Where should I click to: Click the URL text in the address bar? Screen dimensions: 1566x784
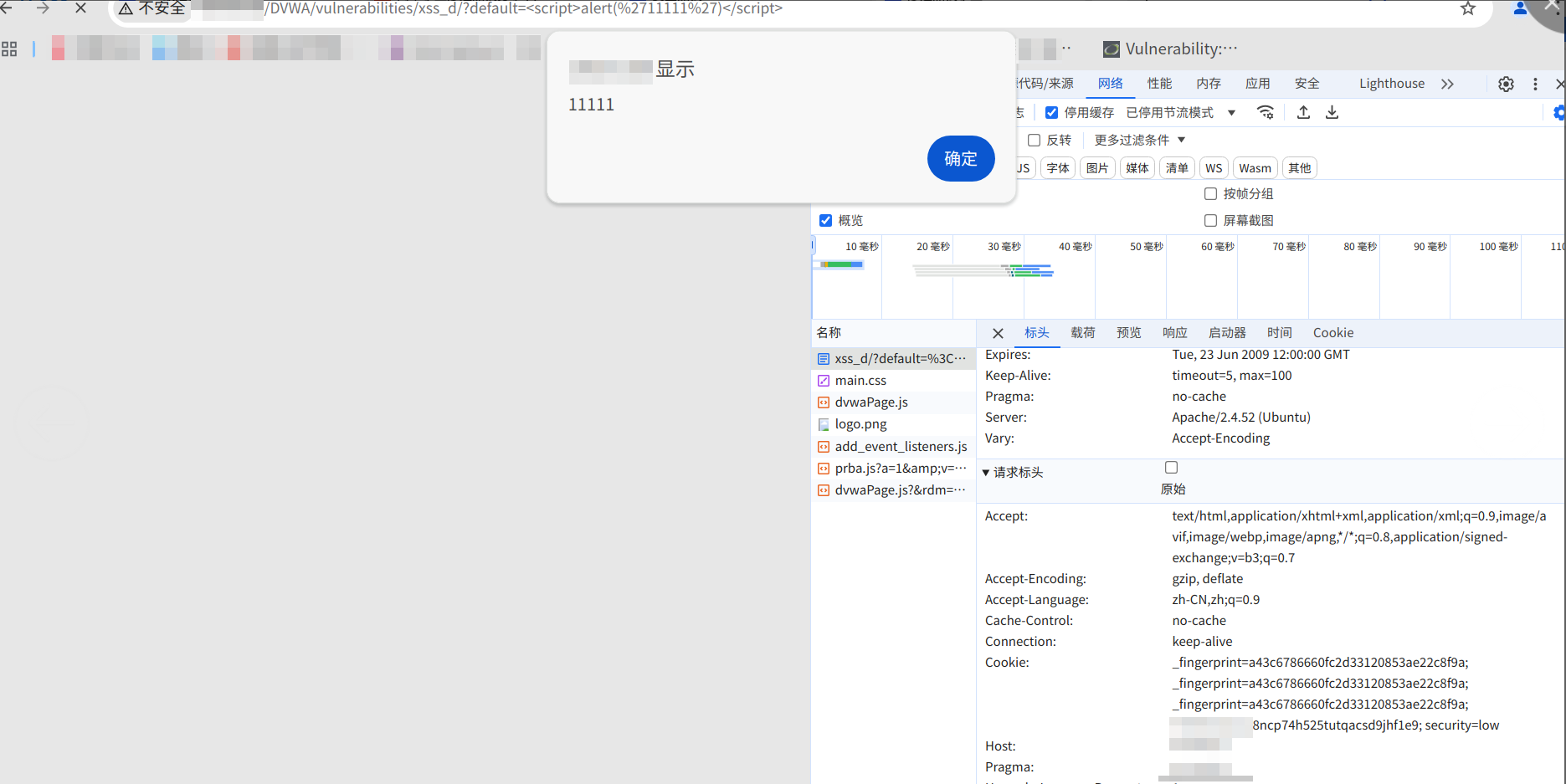click(523, 8)
